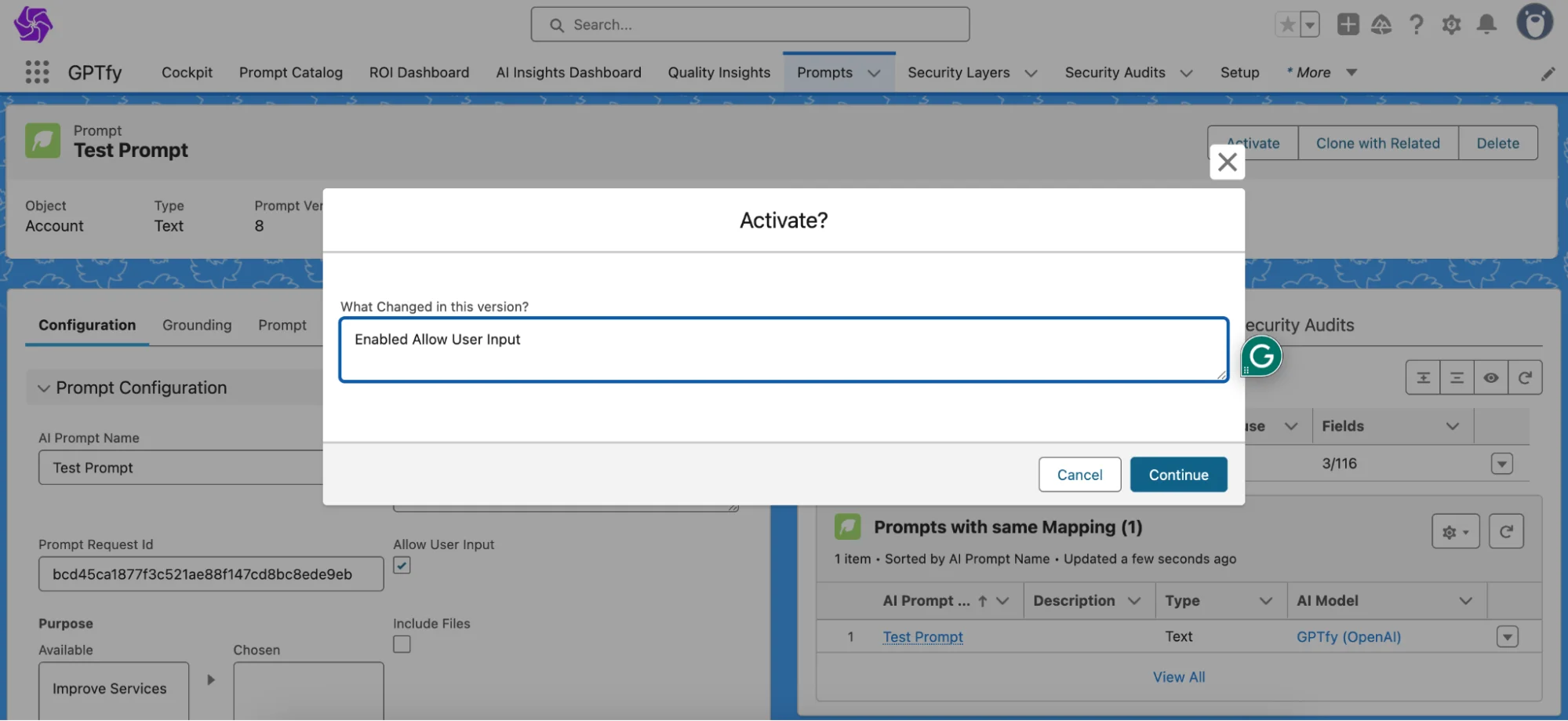
Task: Click the global actions plus icon
Action: 1348,24
